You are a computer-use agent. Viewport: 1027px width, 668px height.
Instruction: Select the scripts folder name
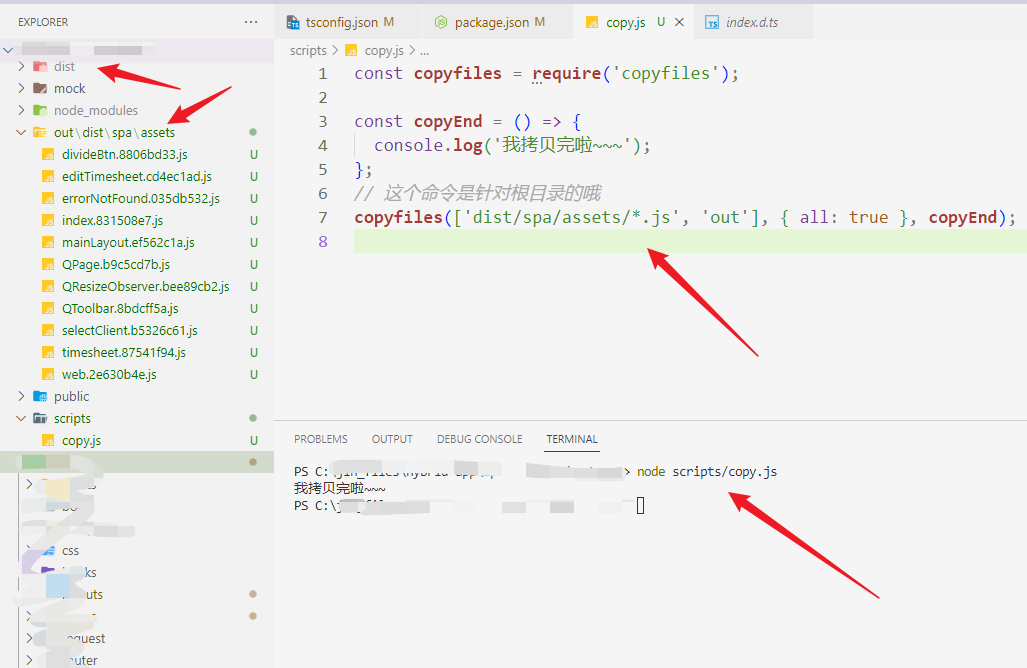pyautogui.click(x=72, y=418)
